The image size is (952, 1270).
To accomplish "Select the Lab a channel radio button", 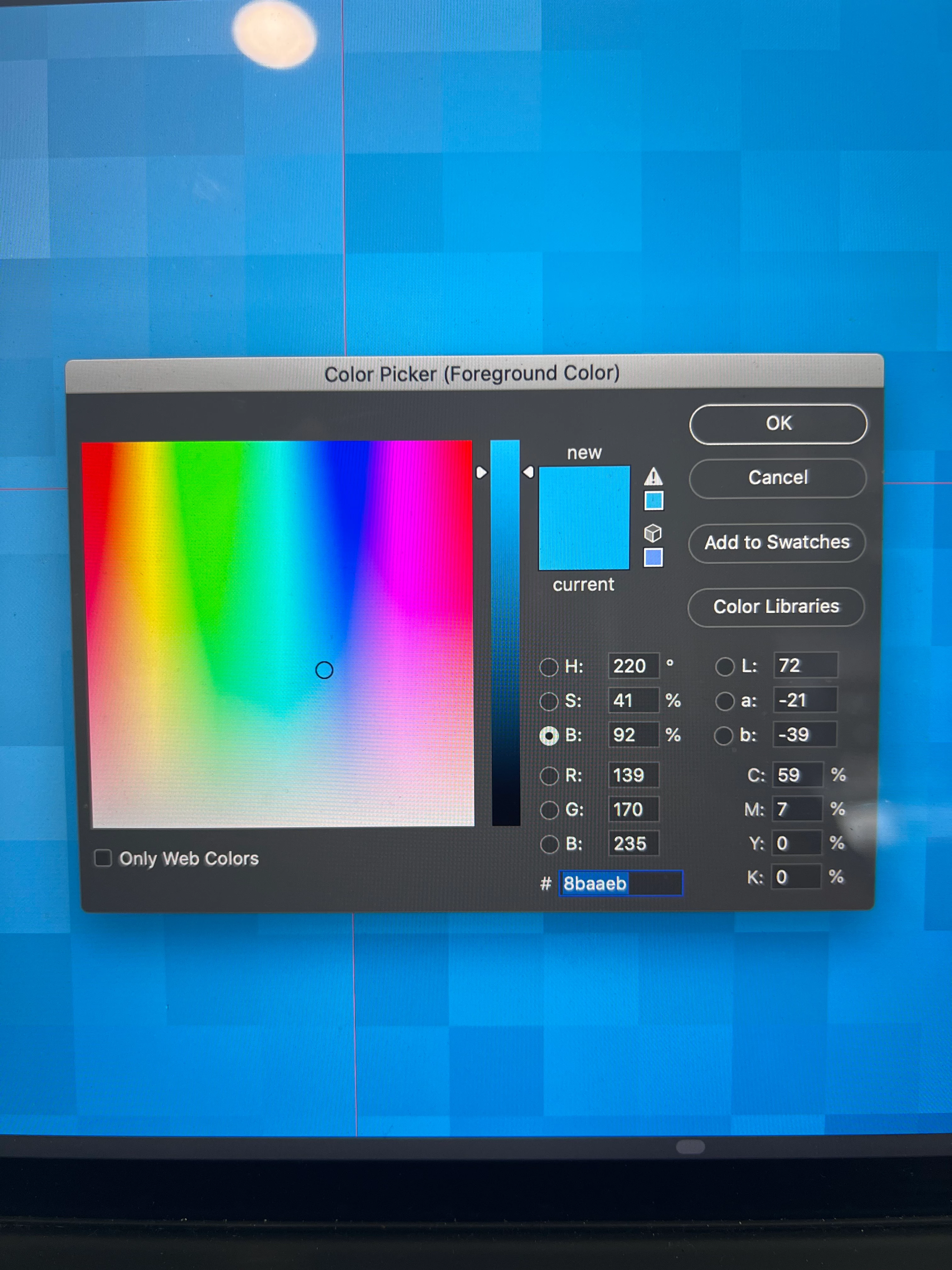I will coord(725,701).
